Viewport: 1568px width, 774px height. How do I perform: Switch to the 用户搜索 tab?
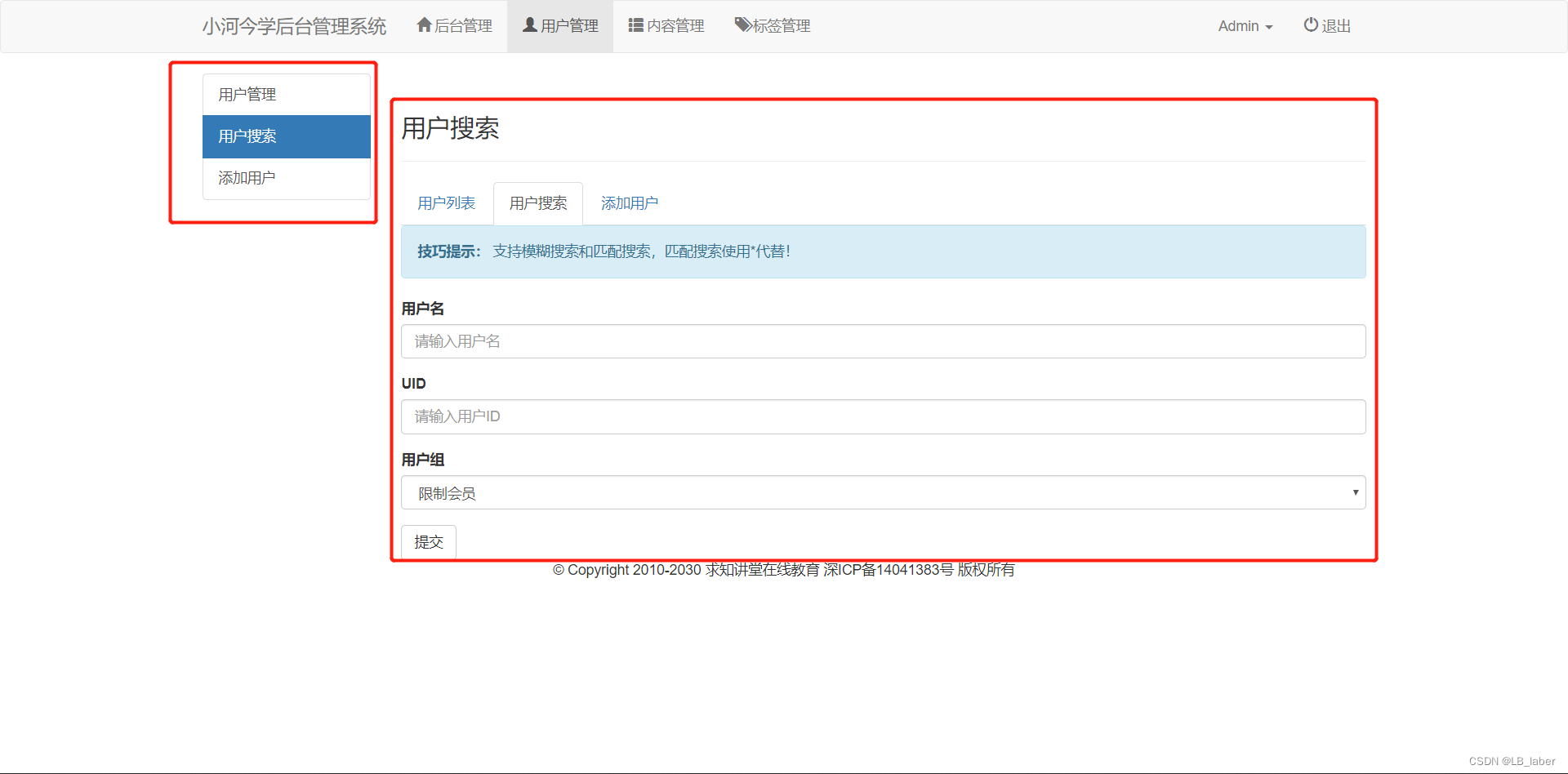(538, 203)
